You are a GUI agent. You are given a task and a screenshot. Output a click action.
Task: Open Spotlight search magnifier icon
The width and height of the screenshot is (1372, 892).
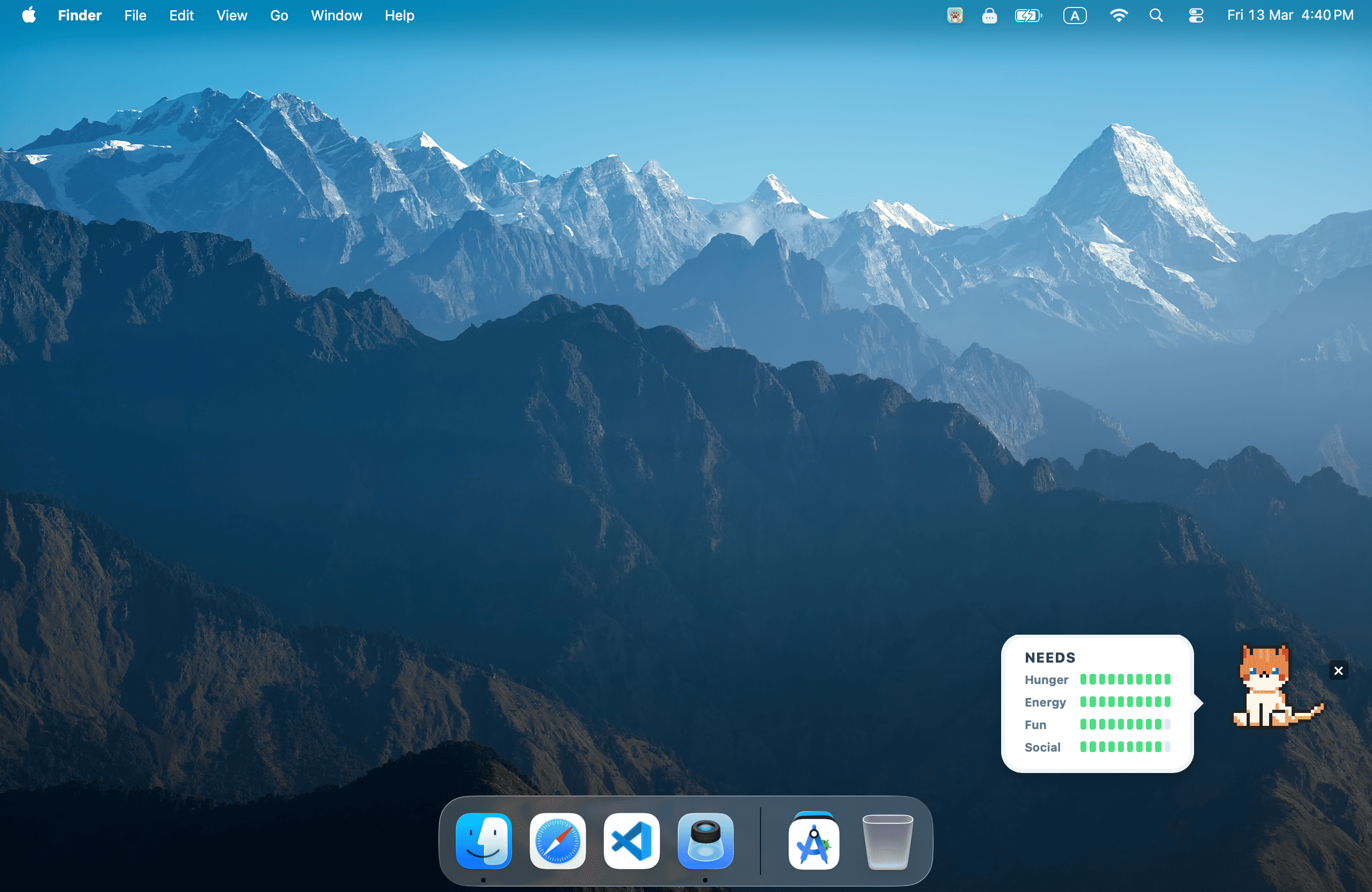click(x=1156, y=16)
